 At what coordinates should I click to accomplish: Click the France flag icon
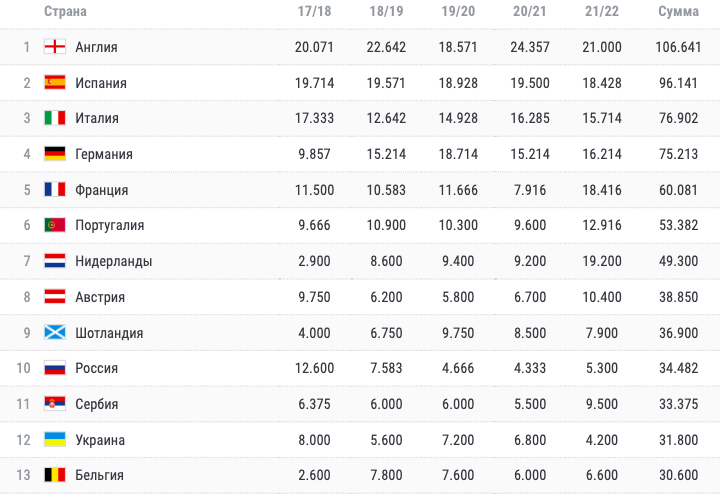point(55,189)
